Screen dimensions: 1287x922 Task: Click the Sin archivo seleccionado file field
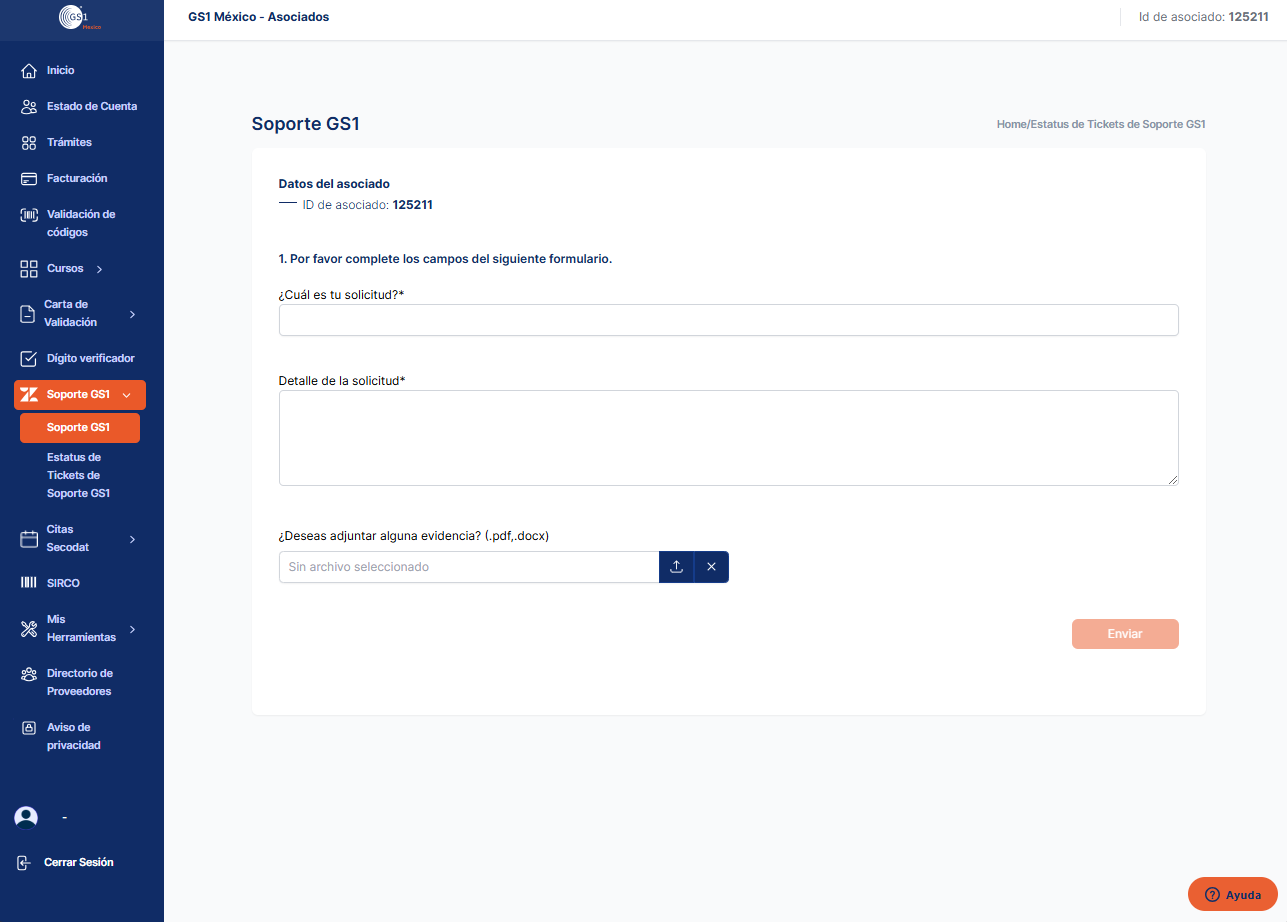tap(469, 567)
